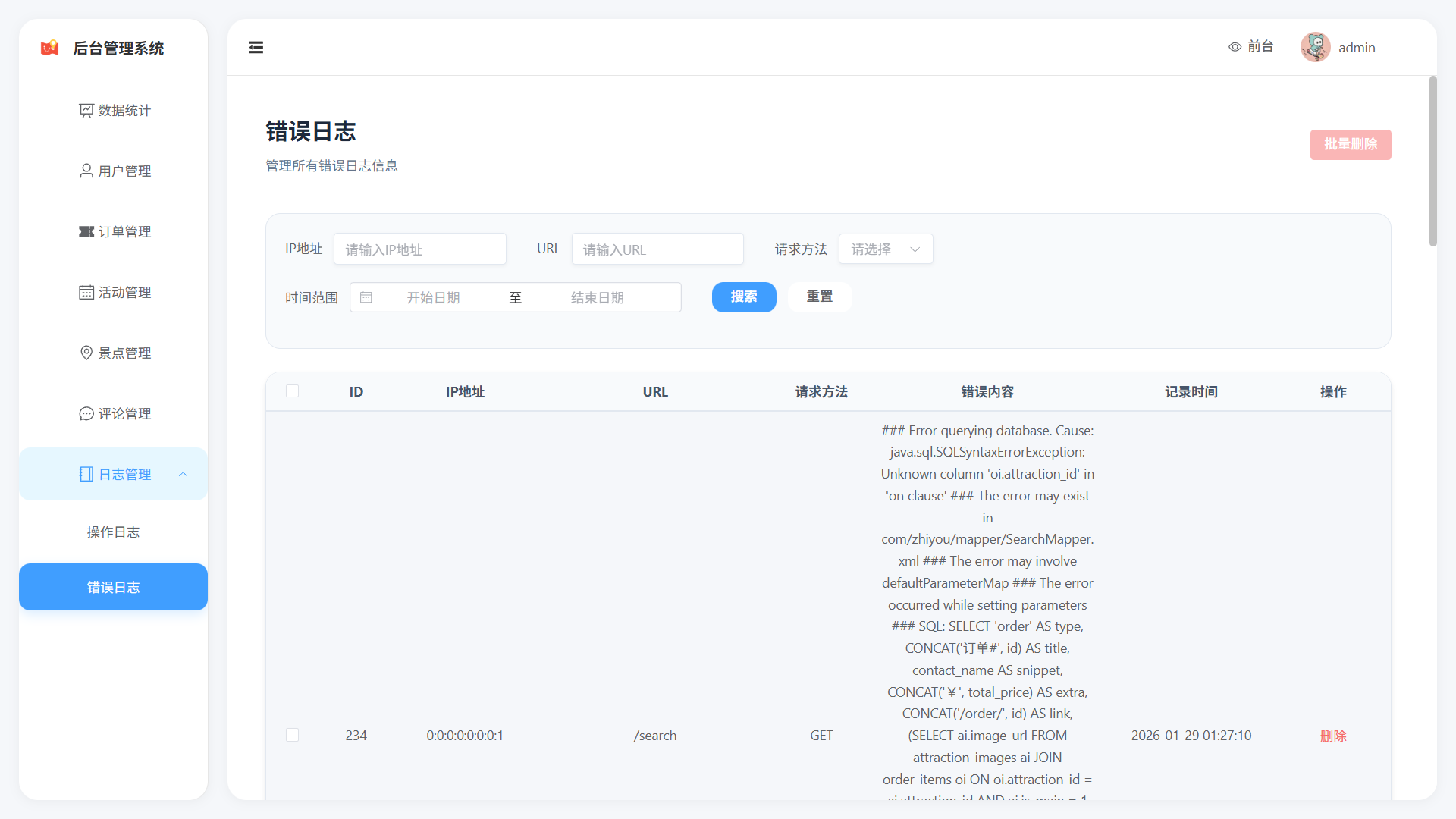
Task: Click the order management ticket icon
Action: (x=86, y=231)
